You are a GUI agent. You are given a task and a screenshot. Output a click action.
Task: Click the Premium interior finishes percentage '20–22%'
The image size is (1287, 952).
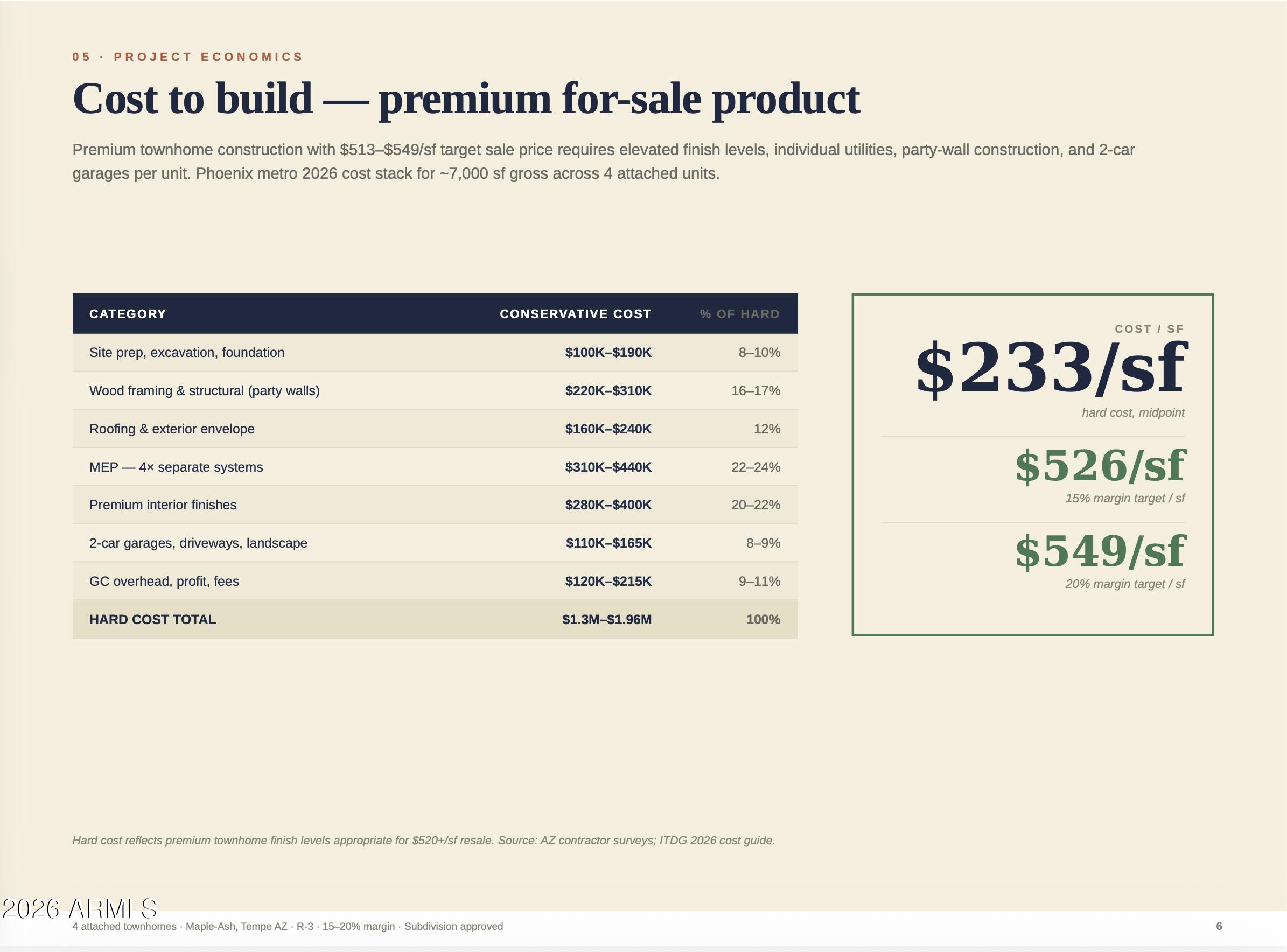(x=756, y=506)
